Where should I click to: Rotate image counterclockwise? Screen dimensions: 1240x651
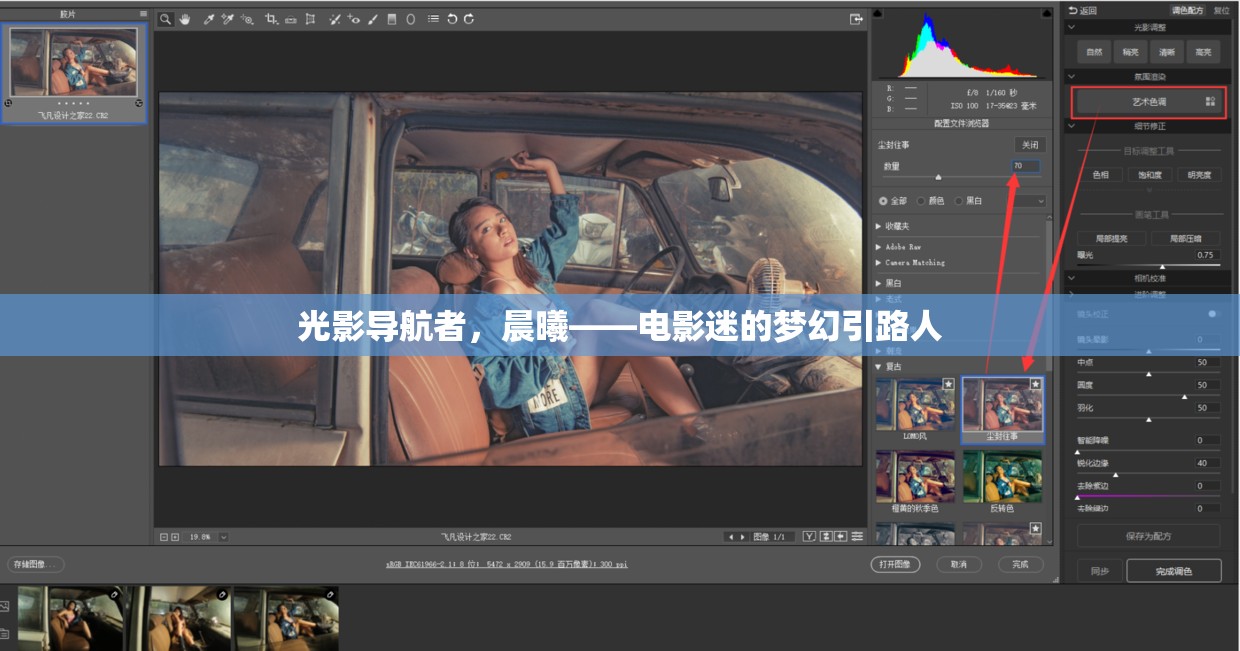452,19
